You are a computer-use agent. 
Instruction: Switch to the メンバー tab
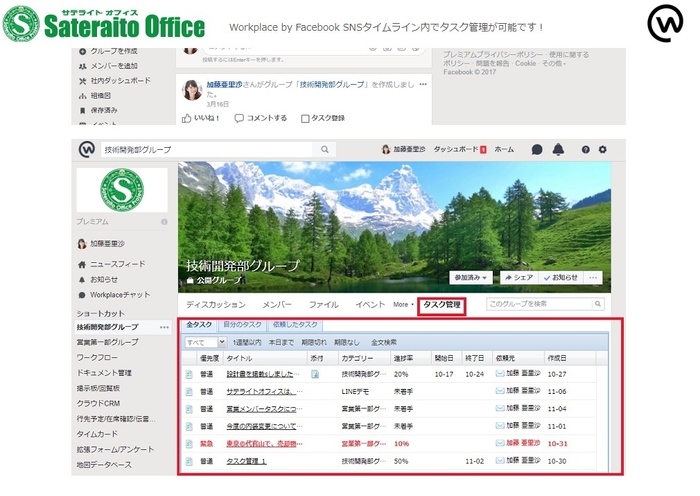(x=277, y=304)
